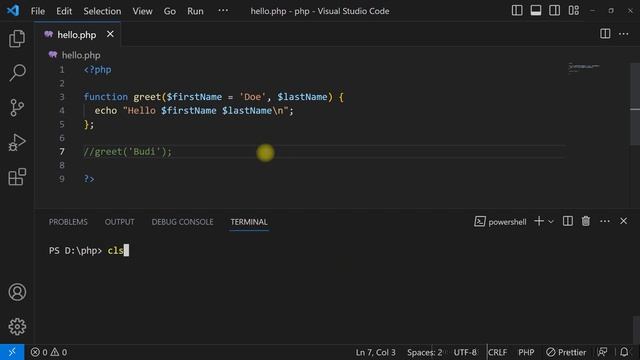Kill terminal with trash icon
The height and width of the screenshot is (360, 640).
[x=586, y=221]
